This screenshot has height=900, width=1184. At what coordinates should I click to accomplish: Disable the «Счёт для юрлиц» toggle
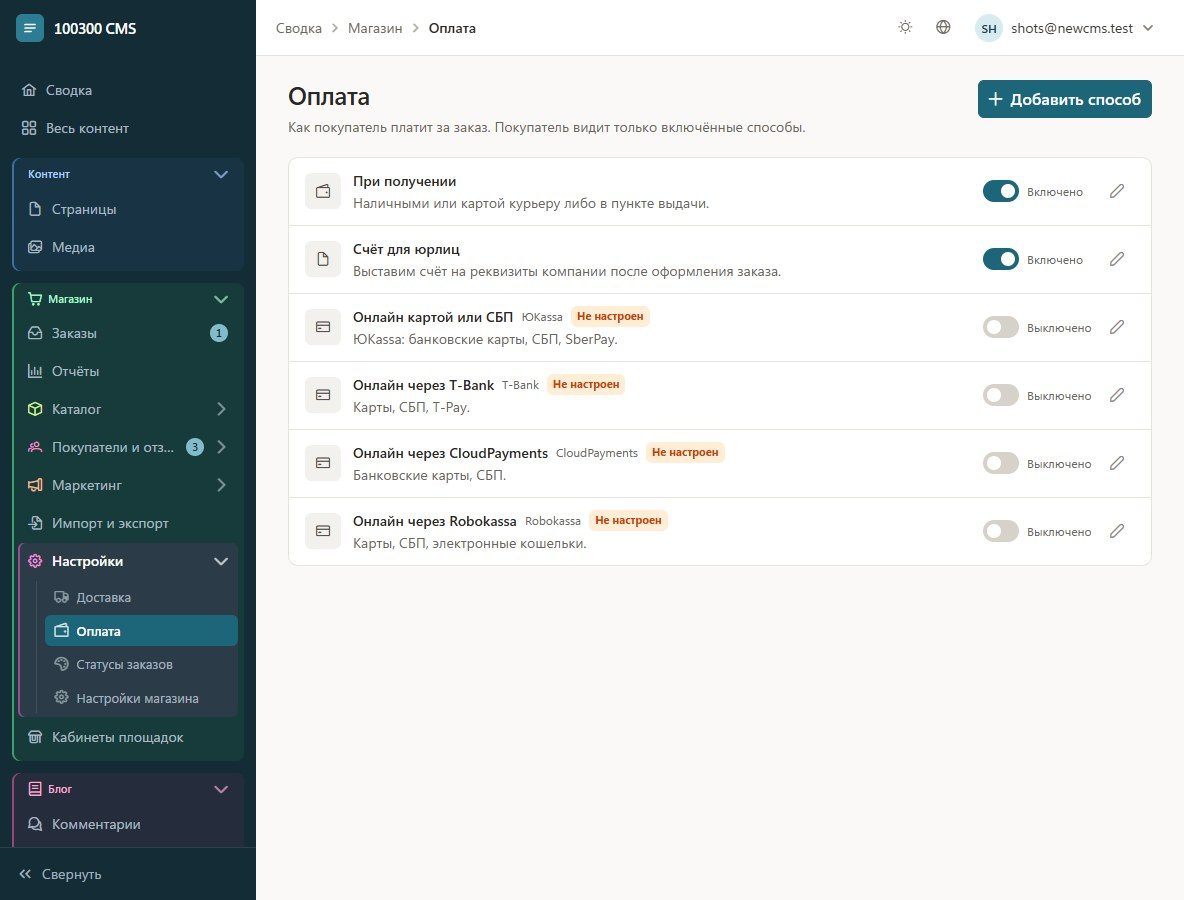pyautogui.click(x=1001, y=259)
